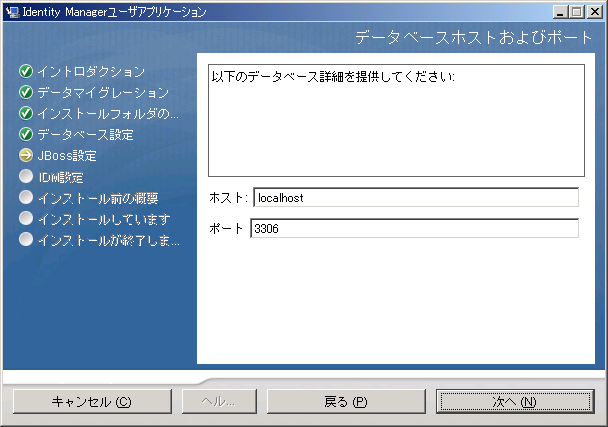Select the IDM設定 step label
Viewport: 608px width, 427px height.
coord(60,177)
